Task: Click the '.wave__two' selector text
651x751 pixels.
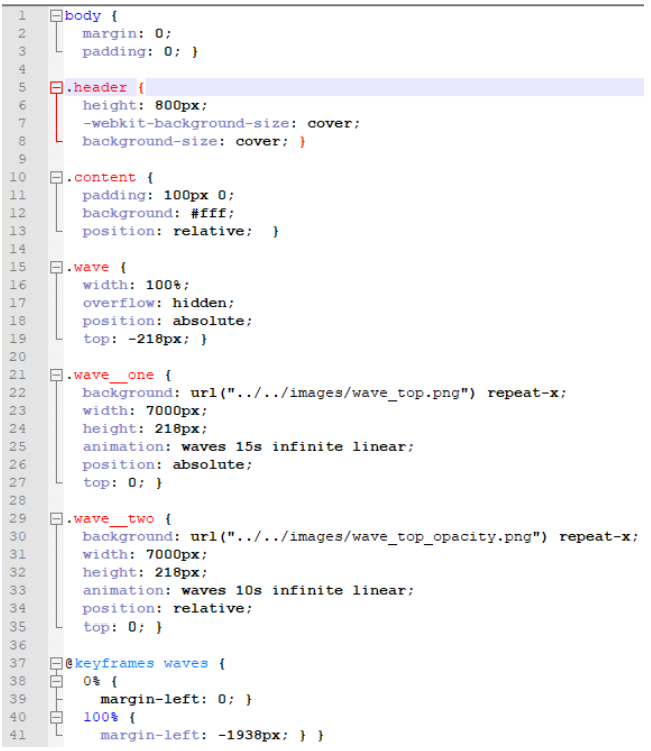Action: (x=110, y=519)
